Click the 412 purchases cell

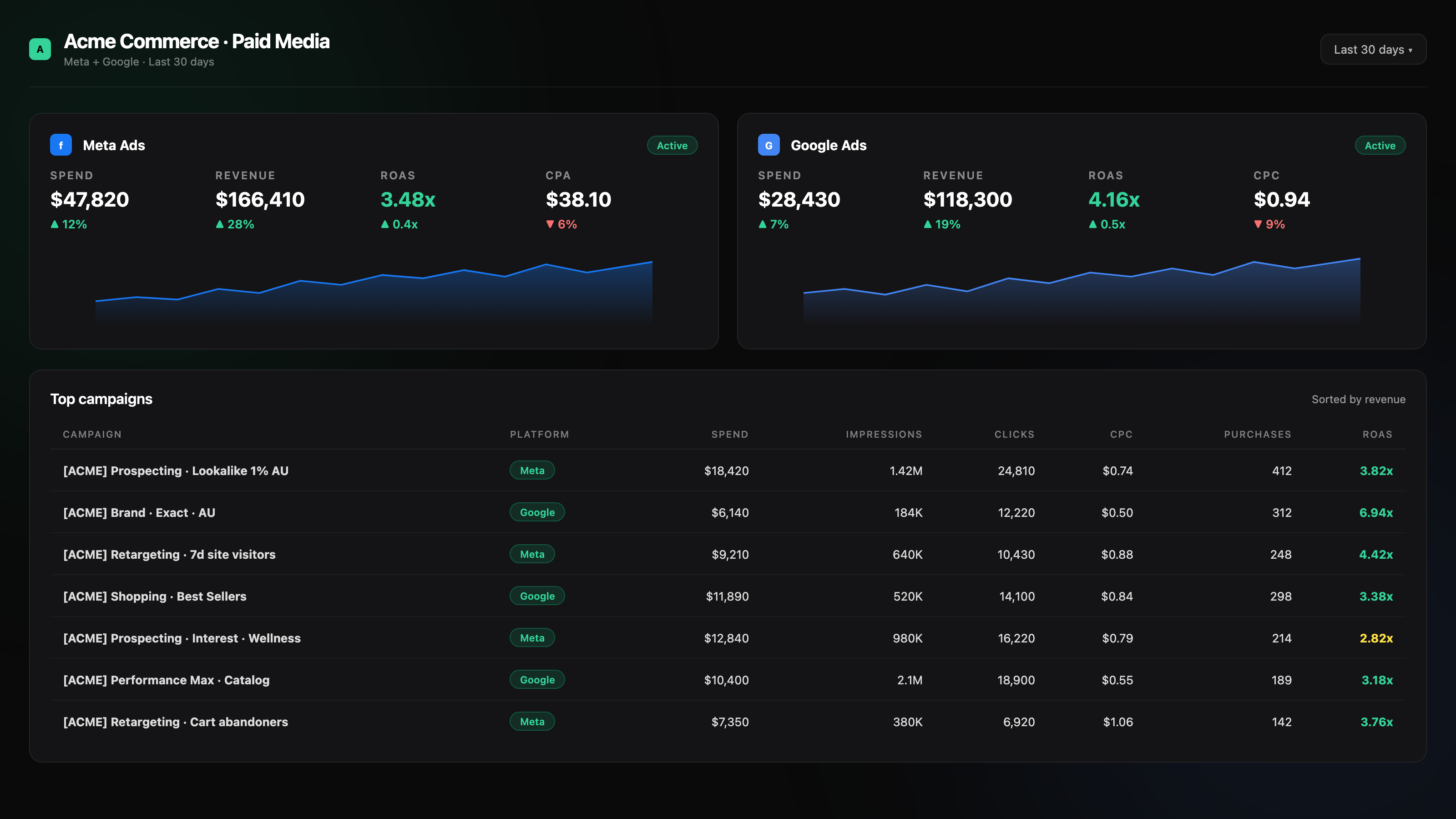pyautogui.click(x=1281, y=470)
